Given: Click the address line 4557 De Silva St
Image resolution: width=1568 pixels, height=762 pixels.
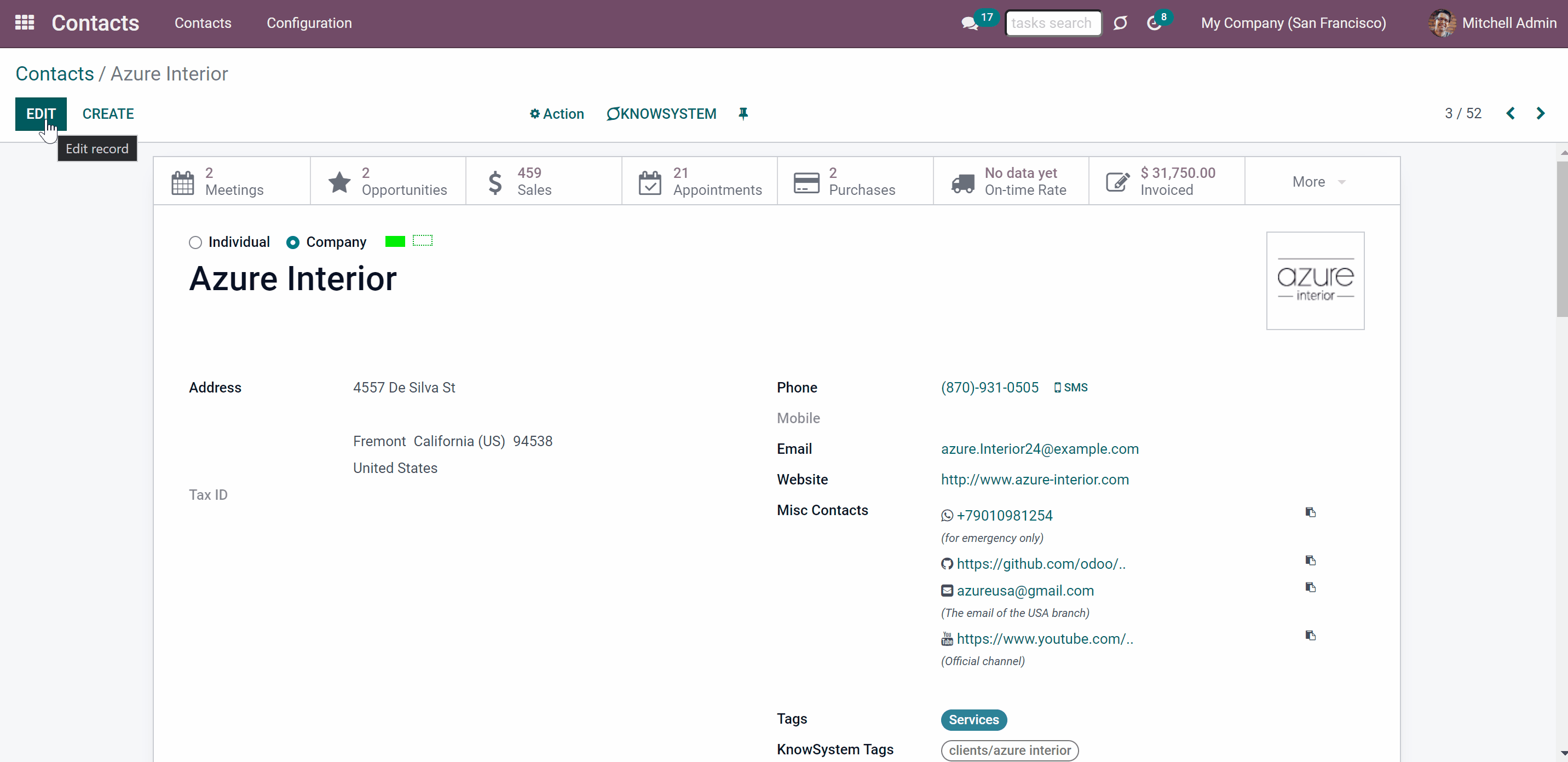Looking at the screenshot, I should (x=404, y=388).
